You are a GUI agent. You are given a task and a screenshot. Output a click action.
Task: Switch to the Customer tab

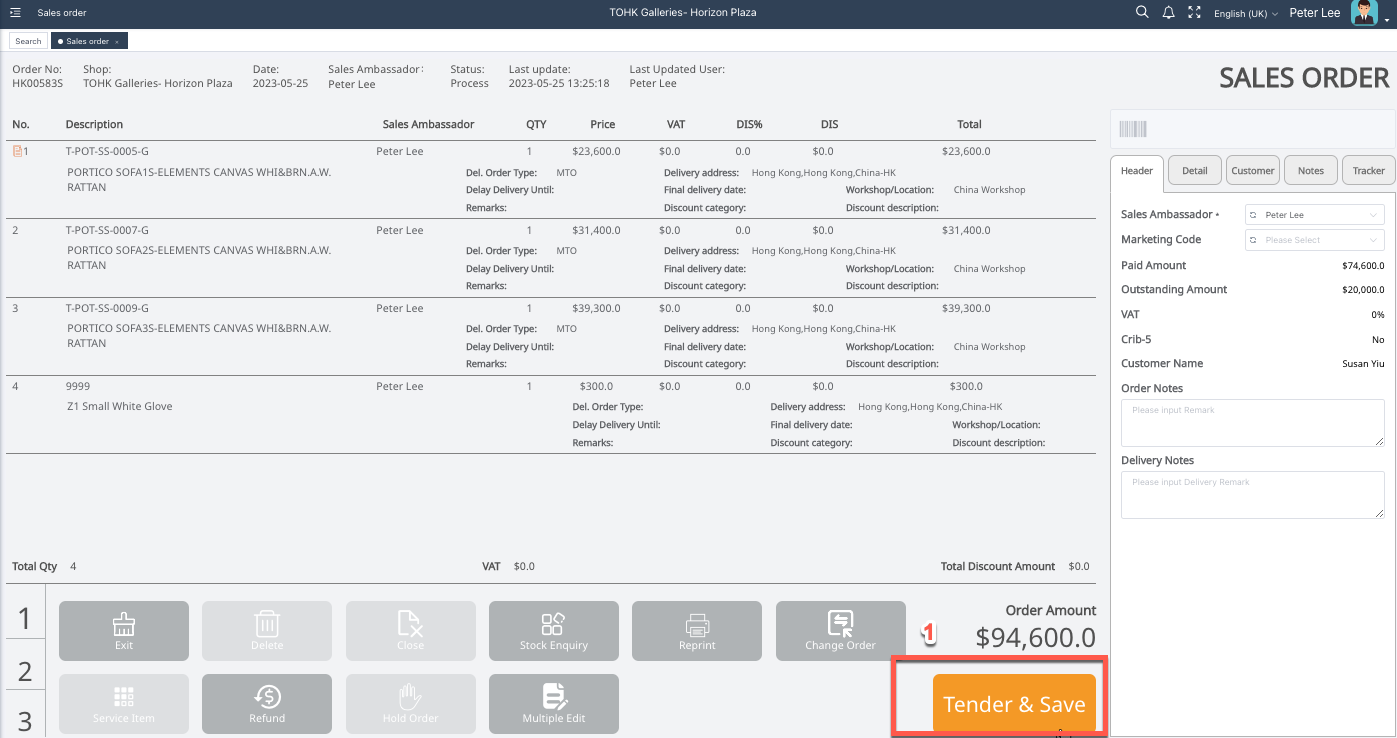coord(1252,171)
